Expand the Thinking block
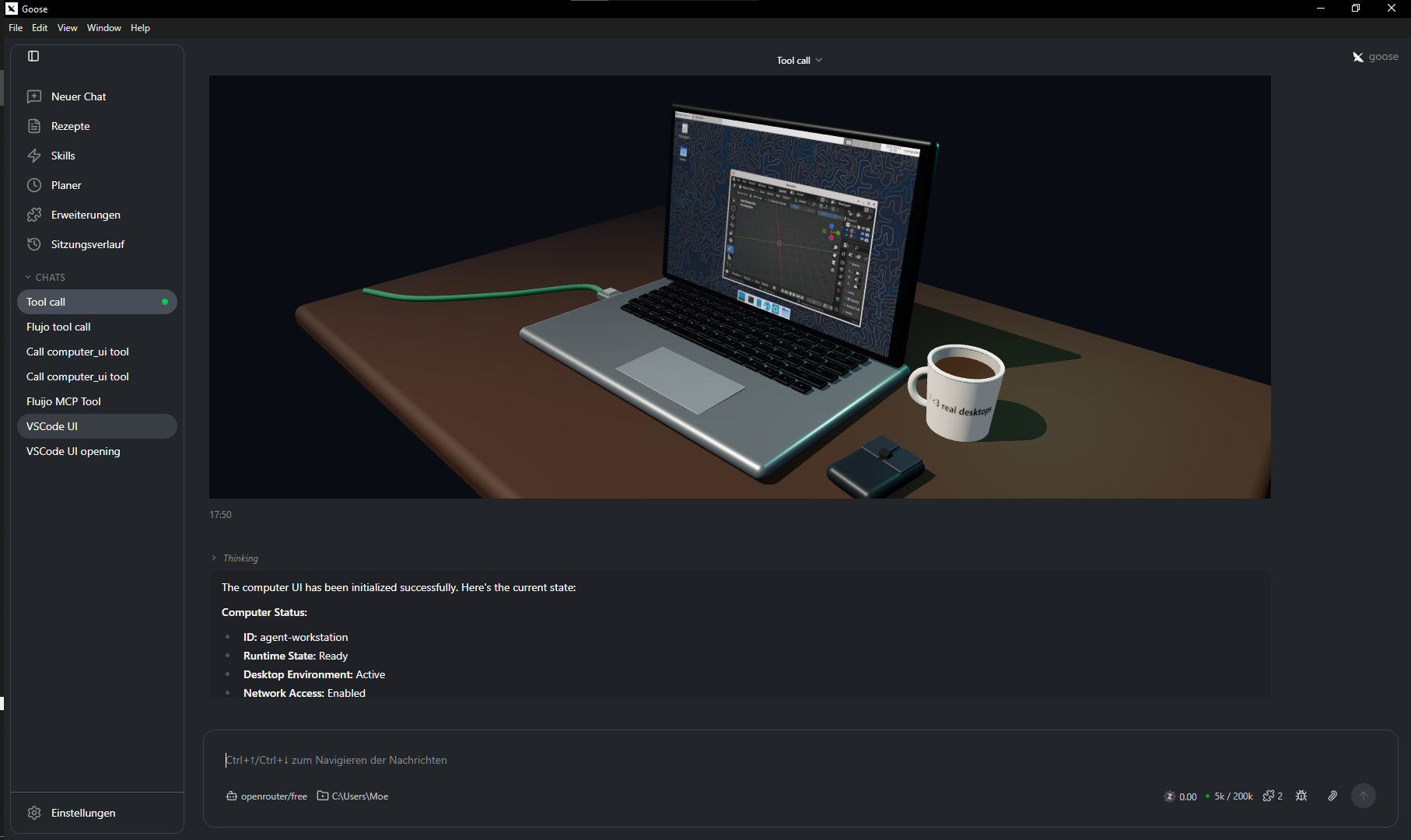1411x840 pixels. (235, 558)
